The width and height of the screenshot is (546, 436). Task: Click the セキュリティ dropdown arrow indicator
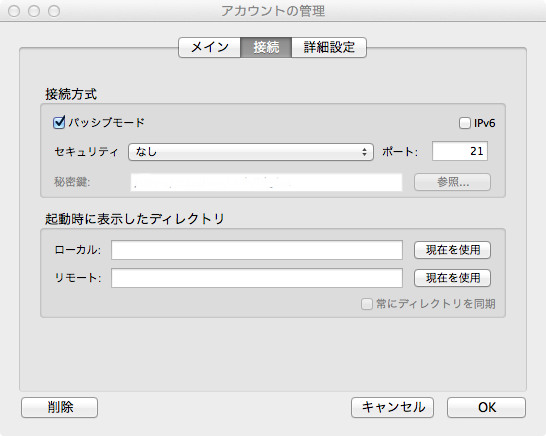tap(364, 152)
